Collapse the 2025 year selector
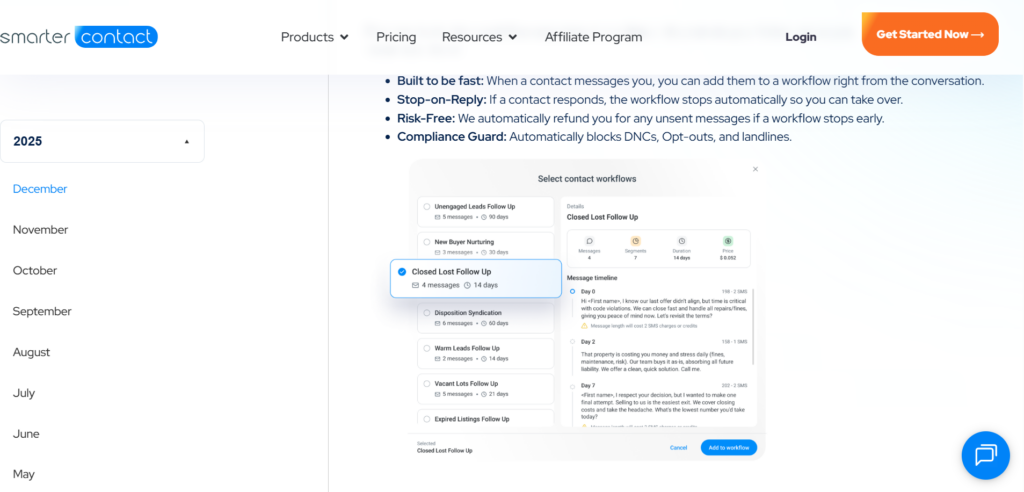Viewport: 1024px width, 492px height. tap(102, 141)
